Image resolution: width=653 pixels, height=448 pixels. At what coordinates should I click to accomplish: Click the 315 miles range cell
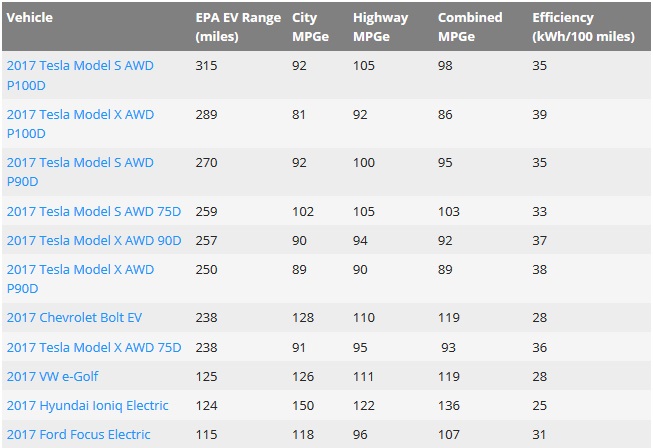coord(206,65)
